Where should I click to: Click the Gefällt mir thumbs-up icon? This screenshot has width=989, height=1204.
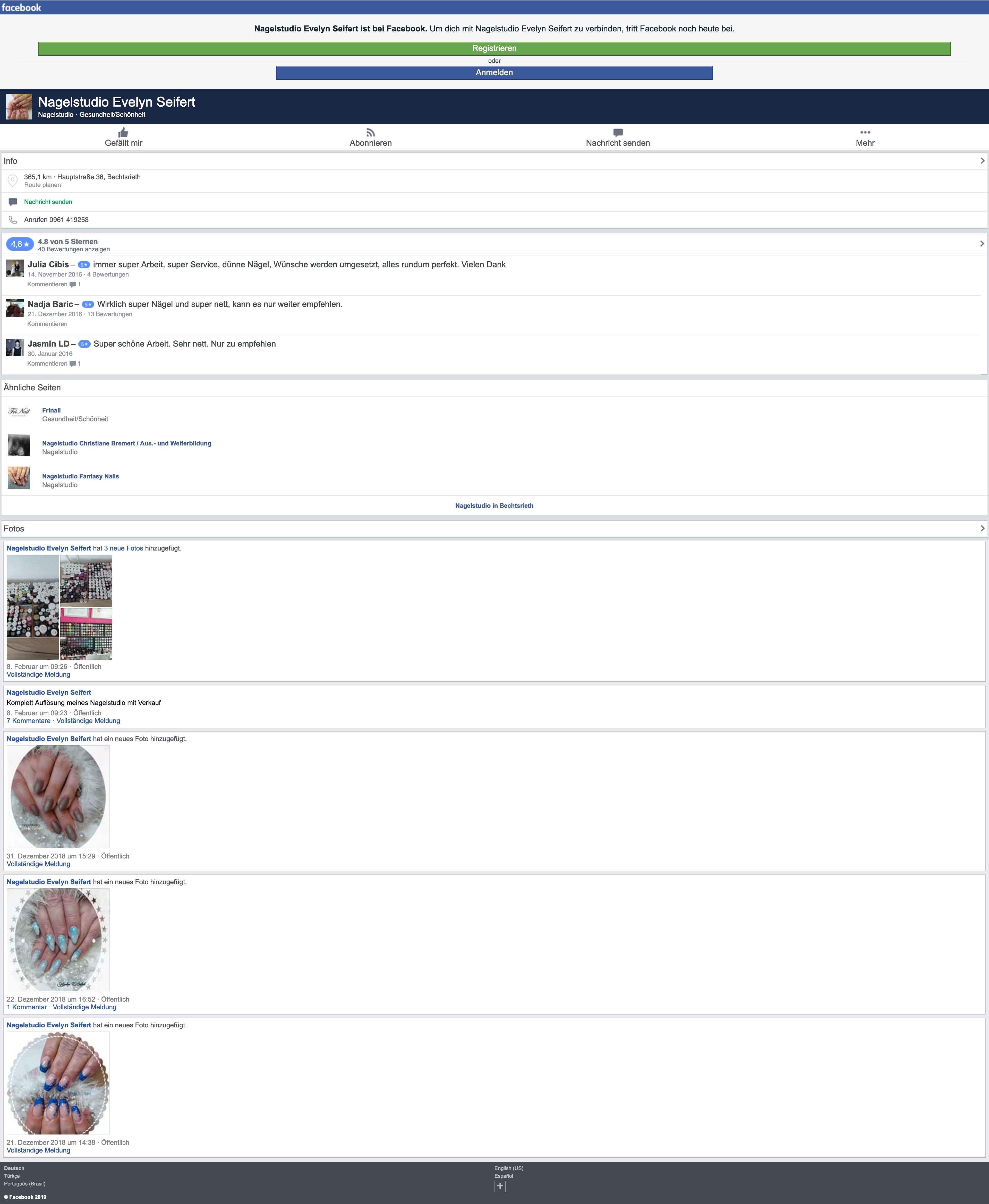[x=123, y=133]
